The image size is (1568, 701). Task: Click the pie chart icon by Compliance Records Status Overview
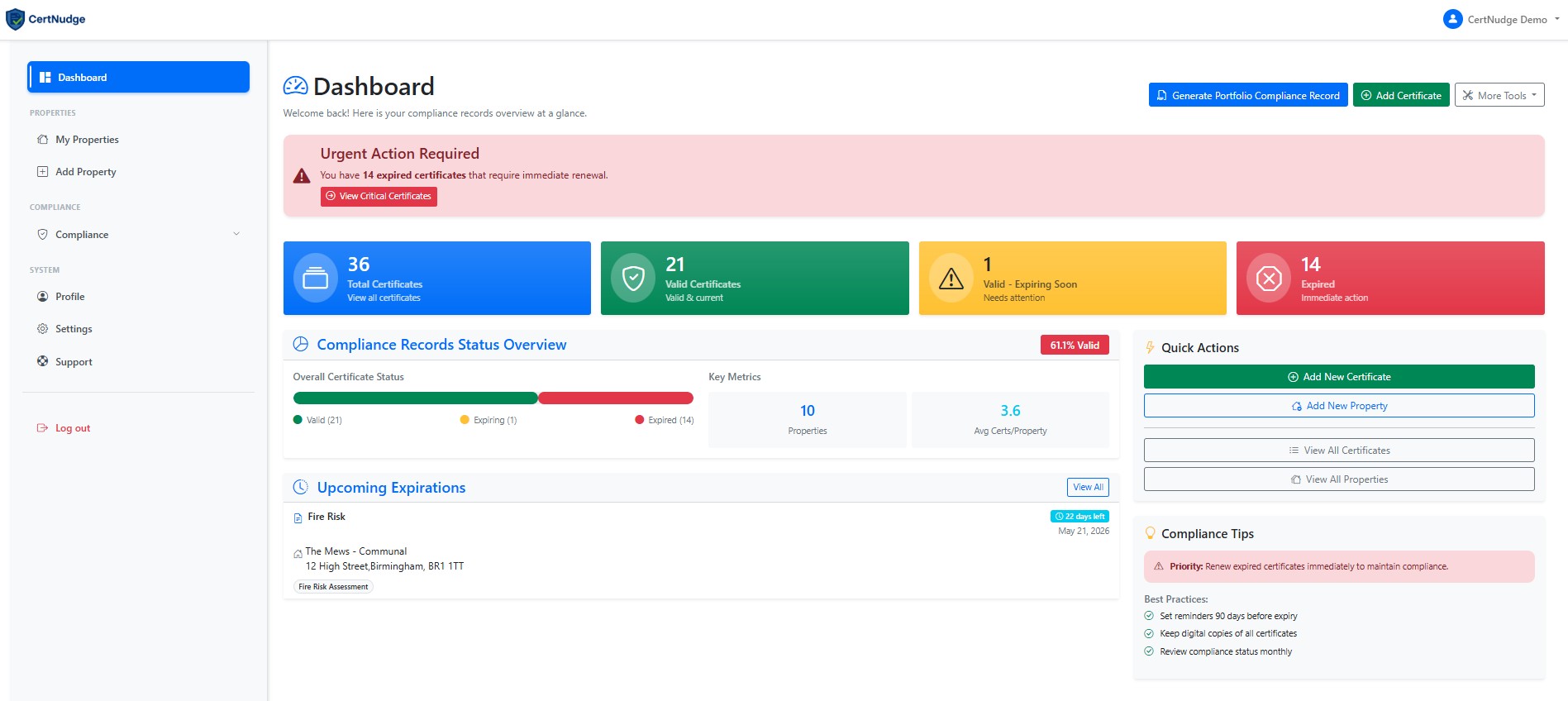tap(301, 344)
